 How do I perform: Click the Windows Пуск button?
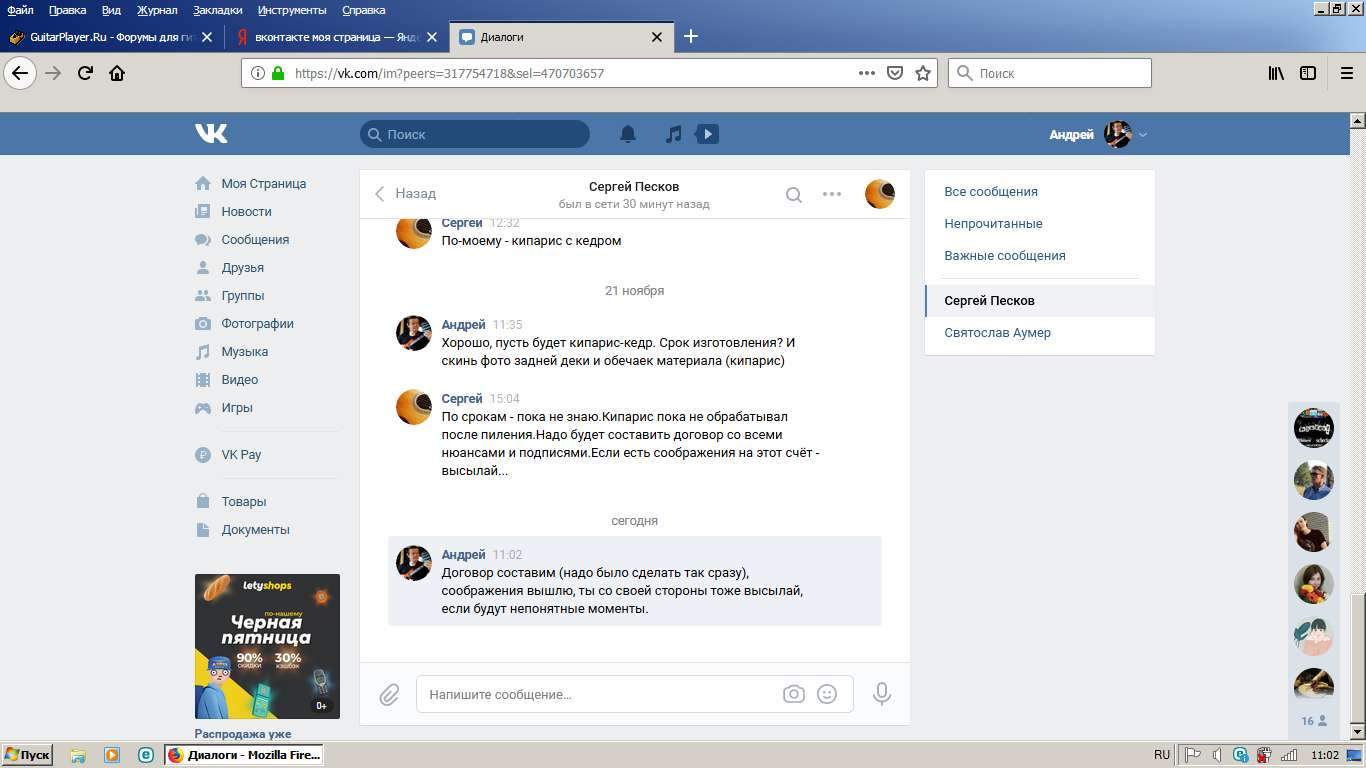(x=27, y=755)
